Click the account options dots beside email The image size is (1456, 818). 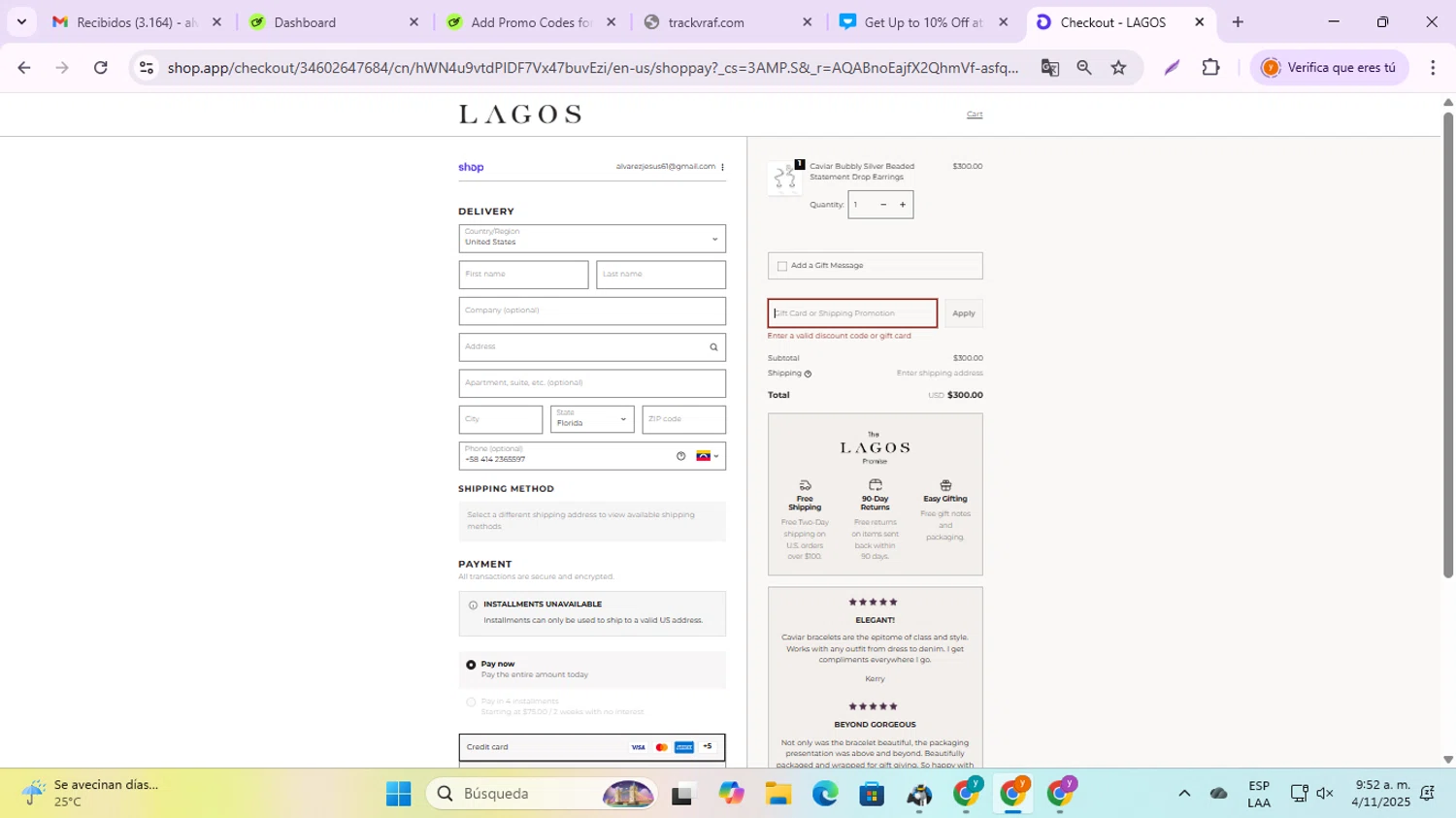(722, 167)
